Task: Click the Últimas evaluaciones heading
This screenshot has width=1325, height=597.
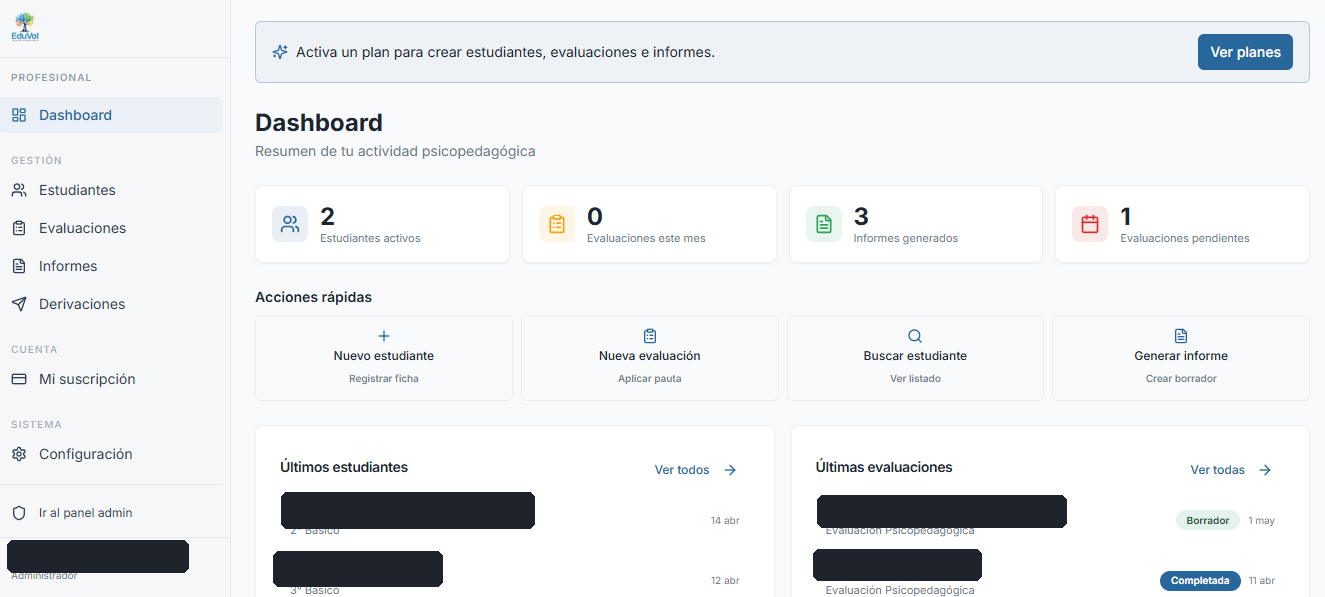Action: (884, 467)
